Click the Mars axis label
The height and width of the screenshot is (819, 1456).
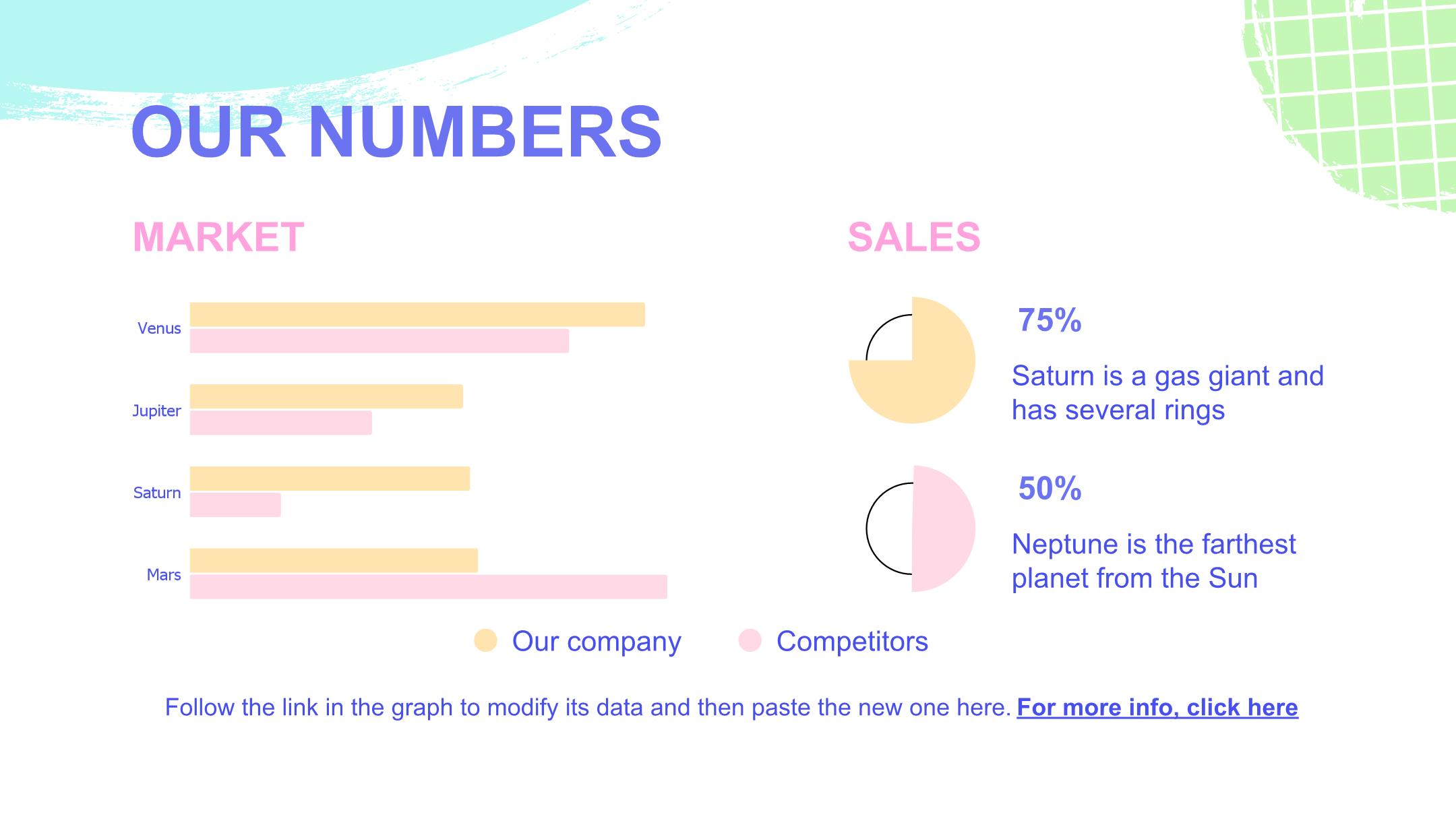click(164, 575)
